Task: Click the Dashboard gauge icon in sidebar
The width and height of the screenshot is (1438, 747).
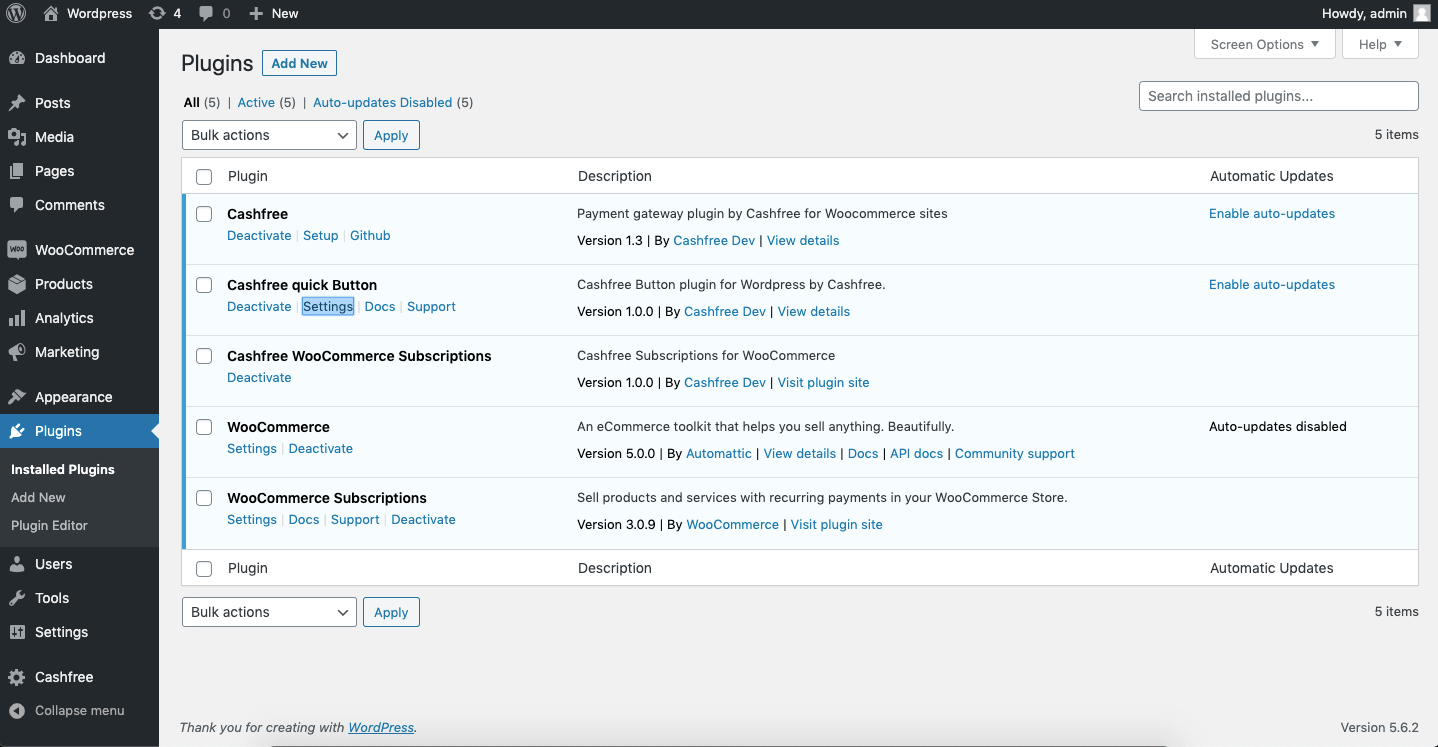Action: click(x=17, y=58)
